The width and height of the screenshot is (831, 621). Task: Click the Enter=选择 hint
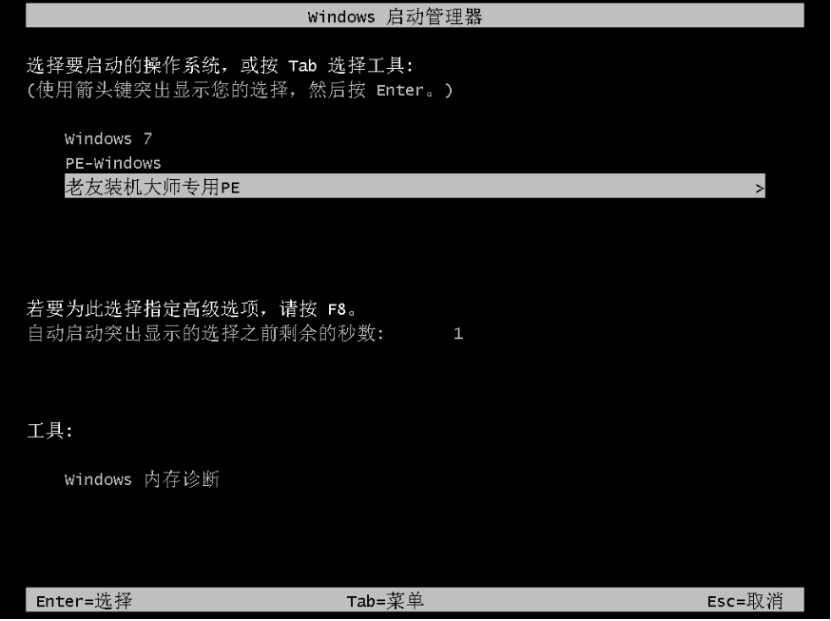[x=84, y=601]
